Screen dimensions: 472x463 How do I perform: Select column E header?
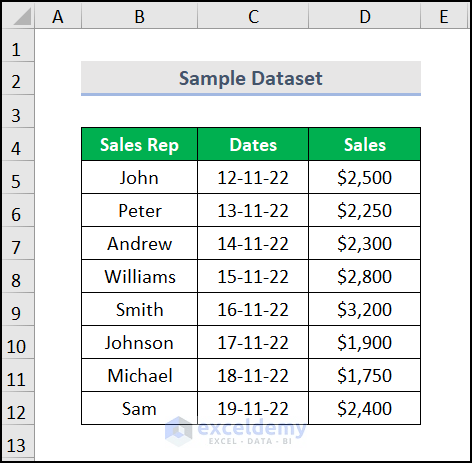point(444,16)
